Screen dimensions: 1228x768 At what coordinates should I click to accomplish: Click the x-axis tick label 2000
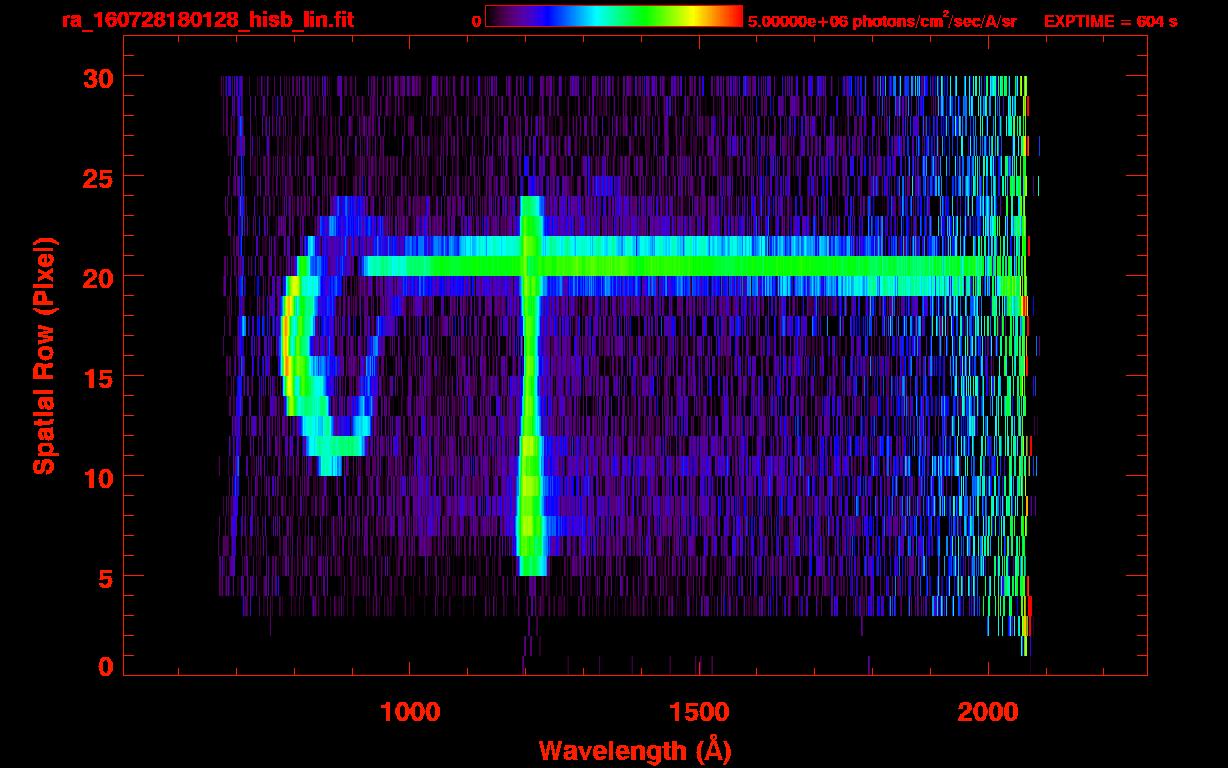987,711
